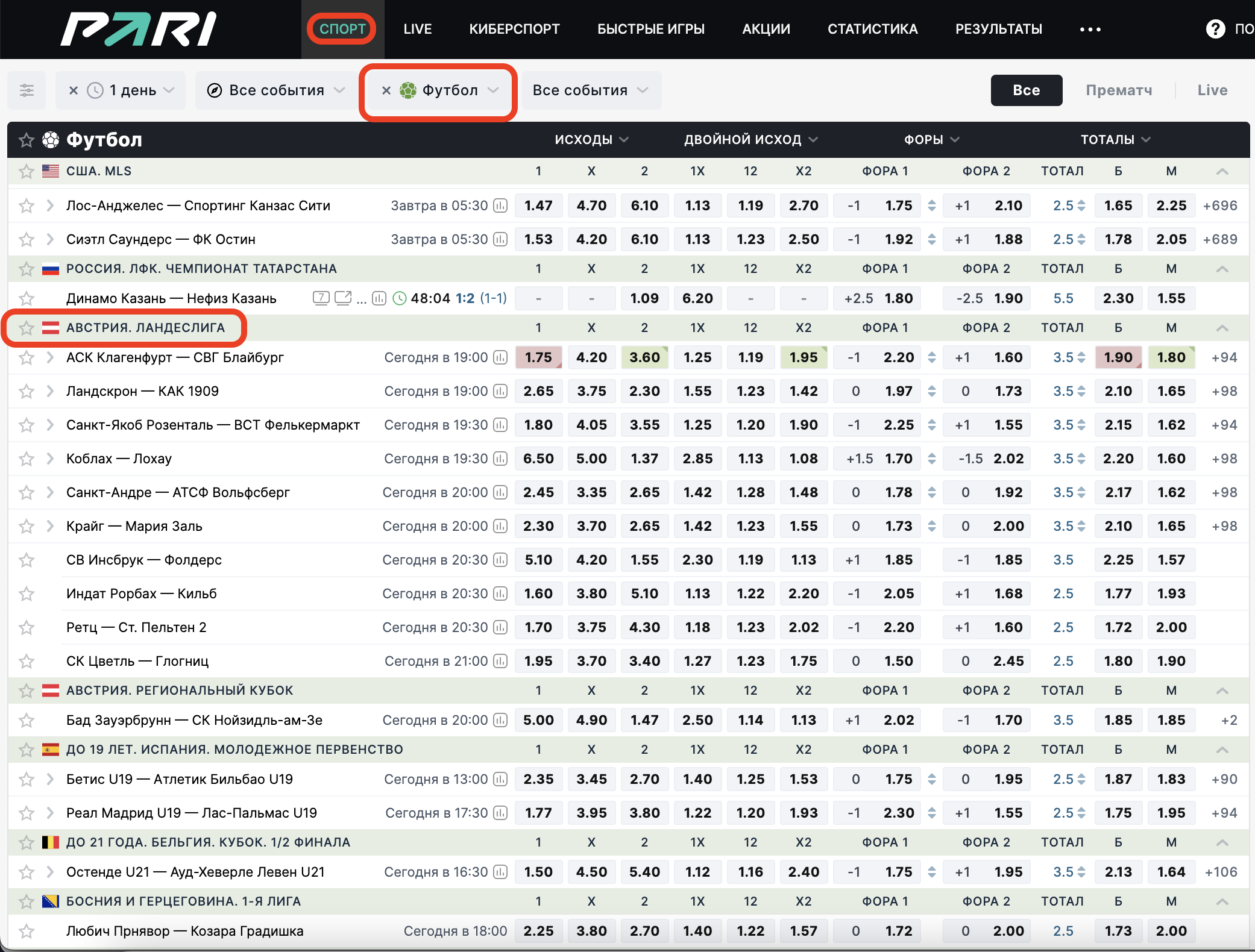
Task: Star the США. MLS league
Action: pyautogui.click(x=26, y=172)
